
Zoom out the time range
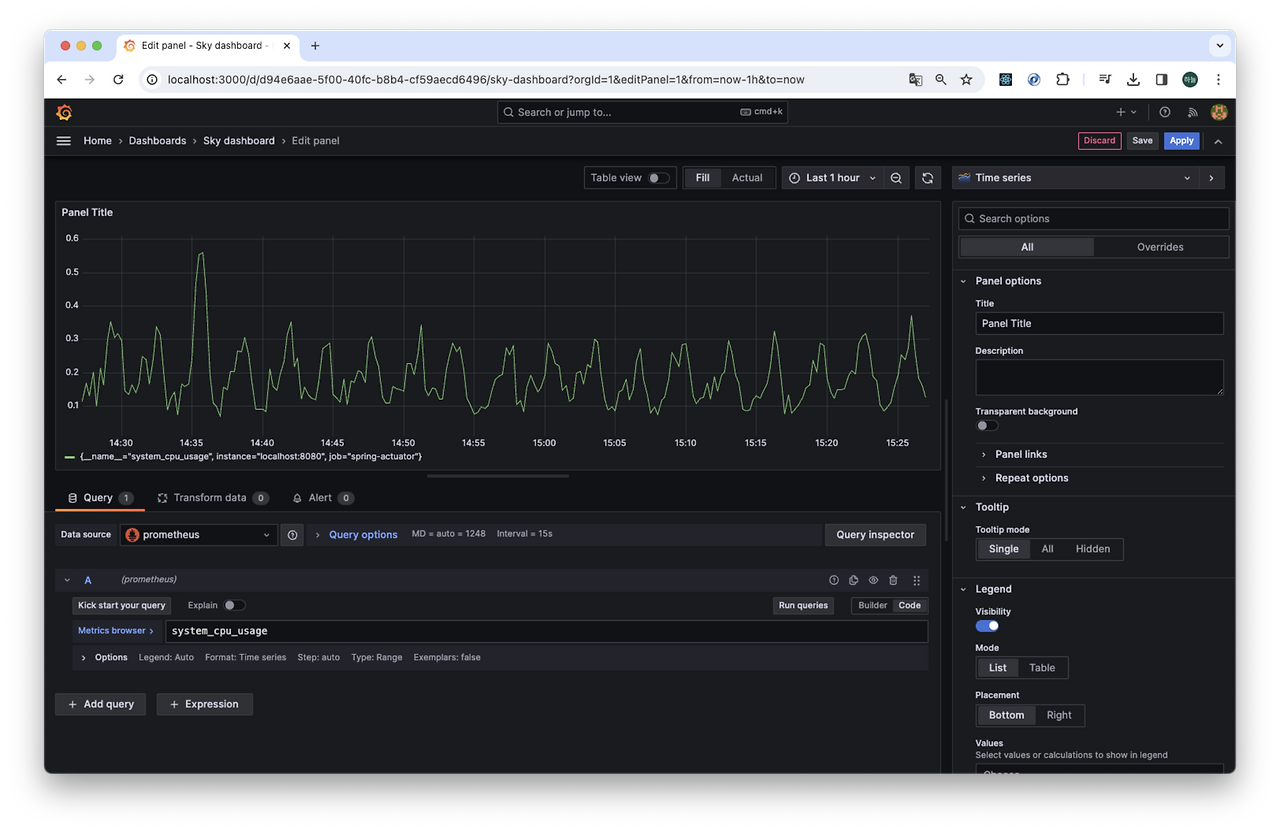(896, 178)
